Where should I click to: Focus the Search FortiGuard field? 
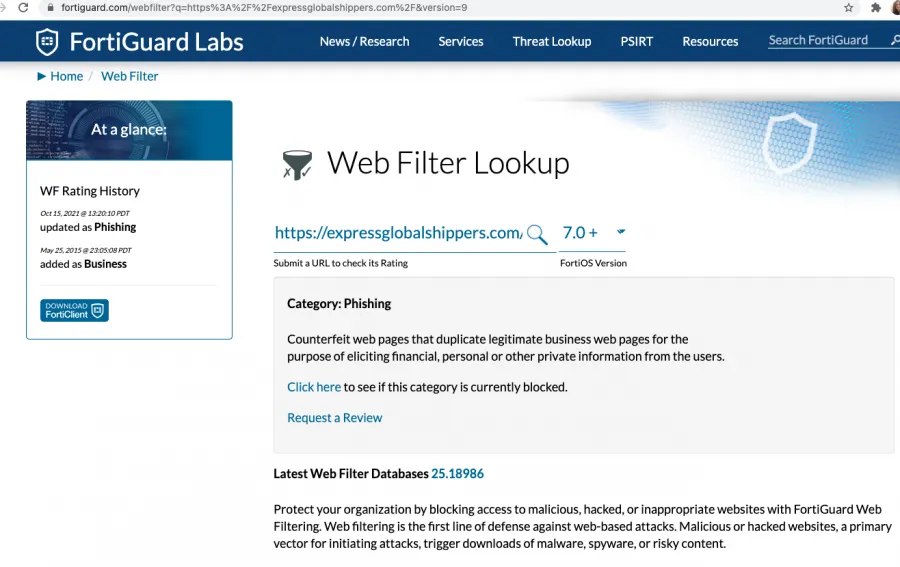825,40
